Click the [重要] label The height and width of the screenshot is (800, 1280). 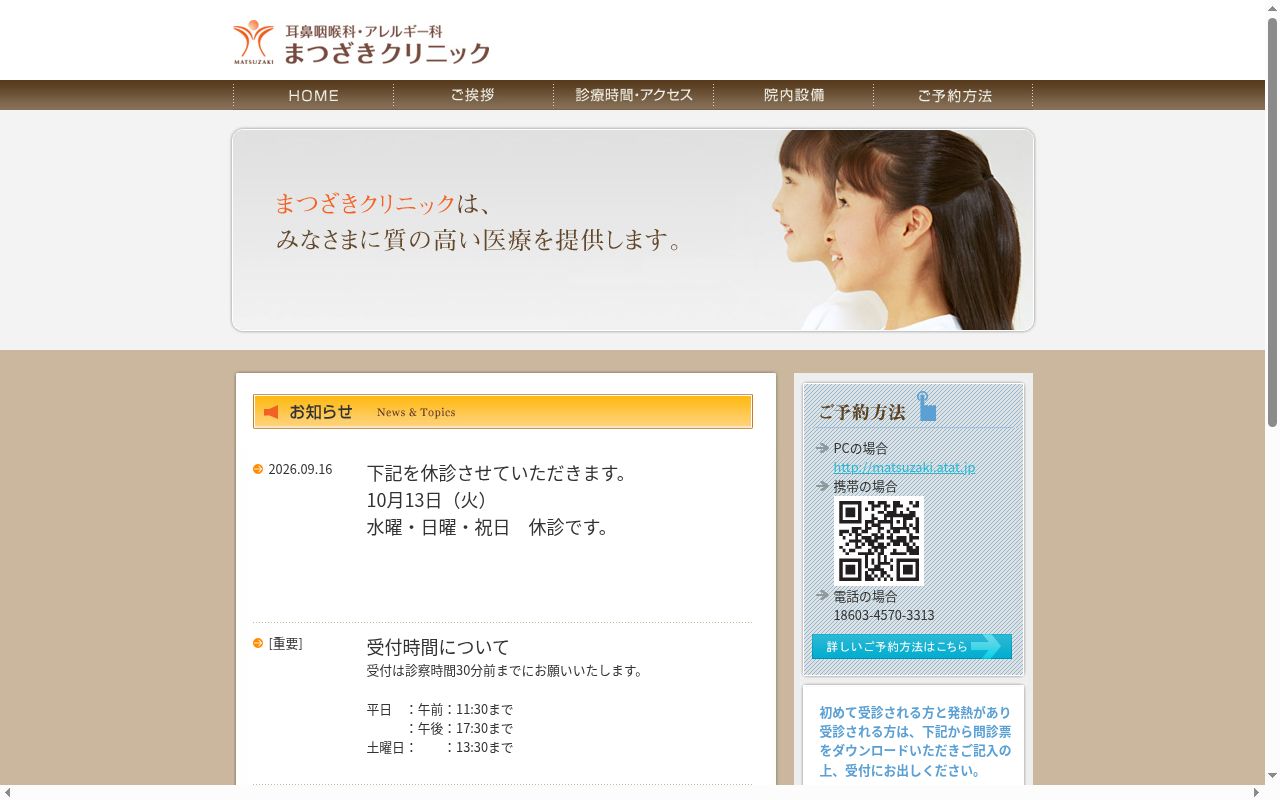pyautogui.click(x=285, y=643)
